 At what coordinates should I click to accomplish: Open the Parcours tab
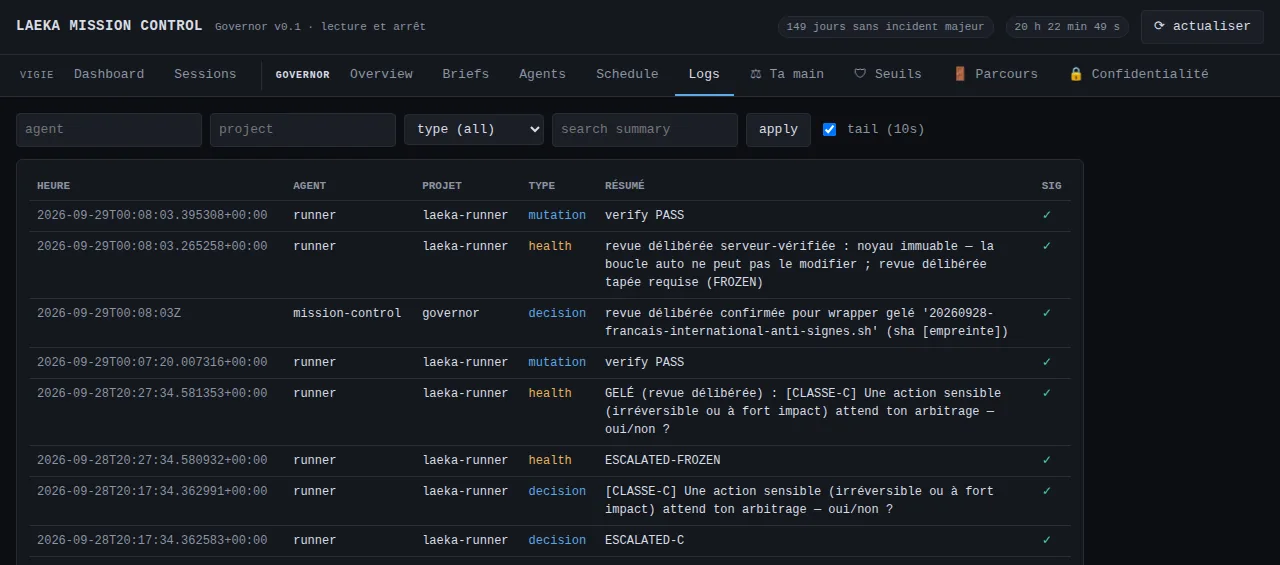(995, 74)
